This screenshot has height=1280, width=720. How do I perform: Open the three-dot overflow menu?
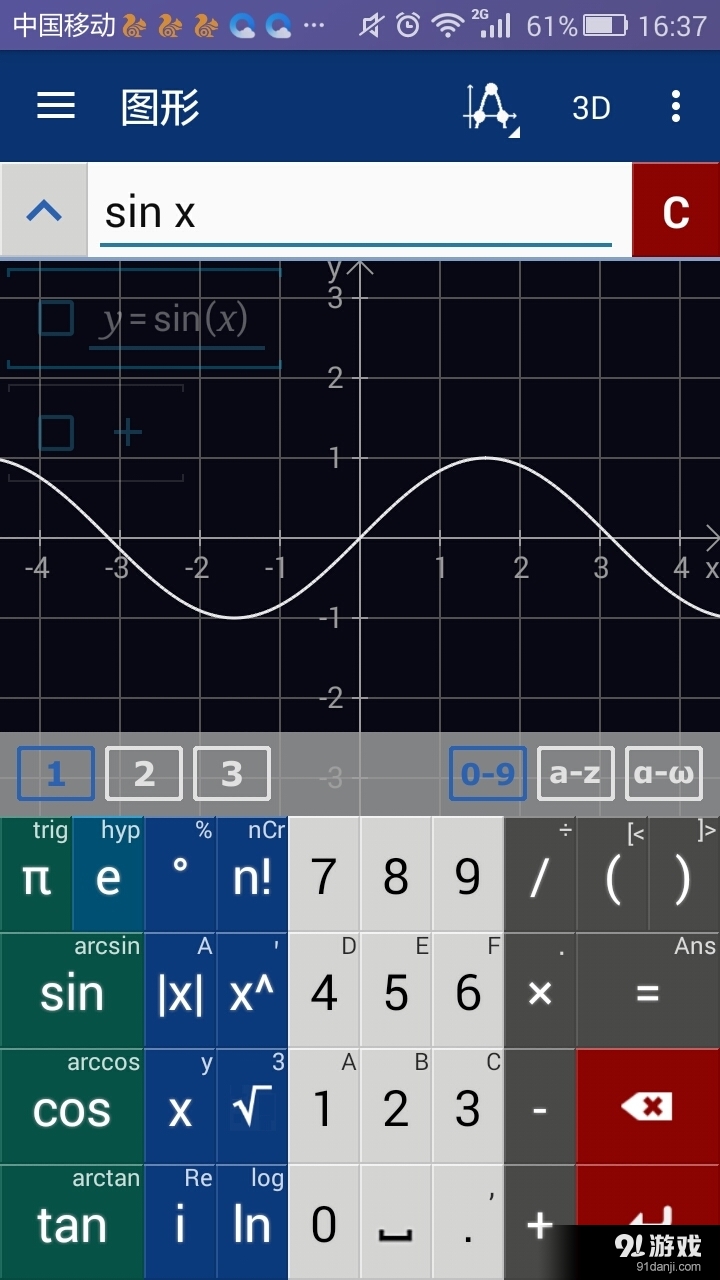[676, 106]
